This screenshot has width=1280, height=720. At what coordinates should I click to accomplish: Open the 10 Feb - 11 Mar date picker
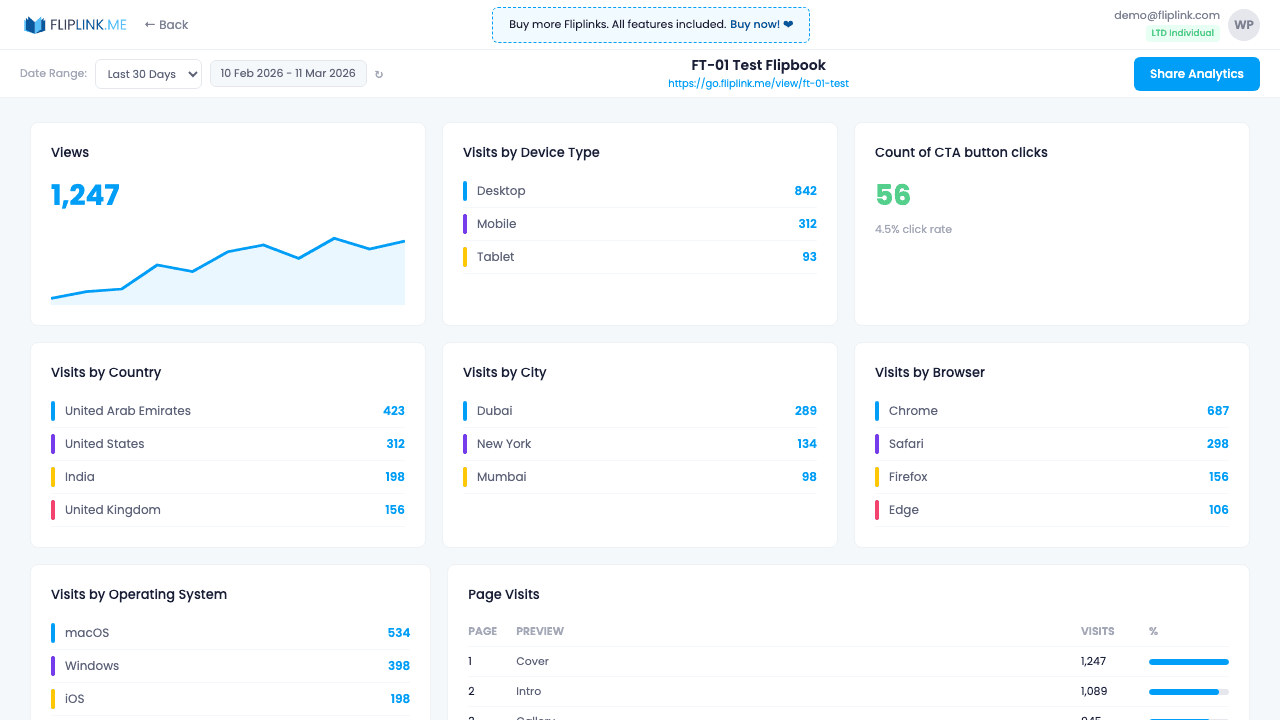pyautogui.click(x=288, y=73)
